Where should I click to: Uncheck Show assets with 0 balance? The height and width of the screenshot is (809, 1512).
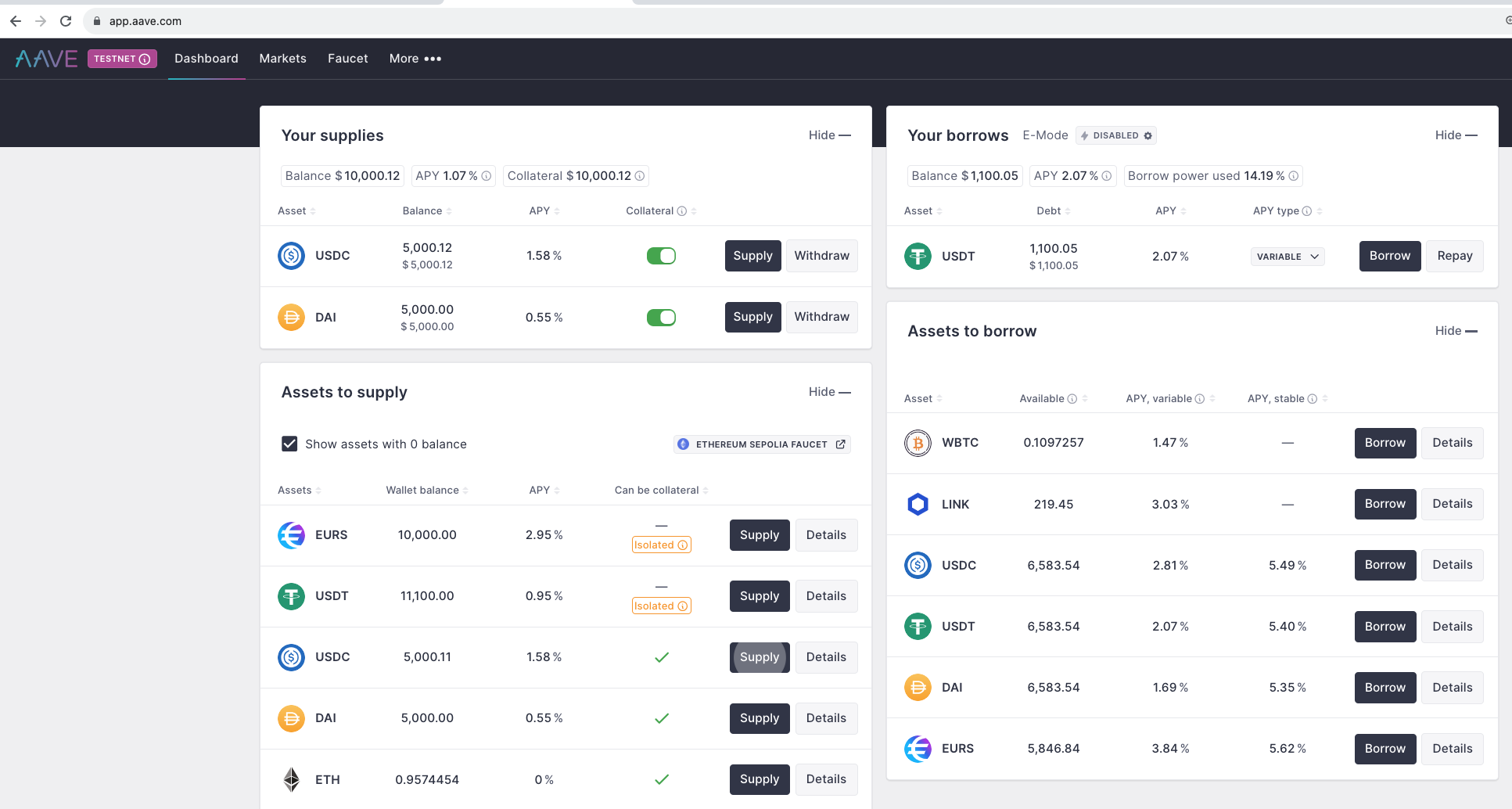tap(289, 444)
